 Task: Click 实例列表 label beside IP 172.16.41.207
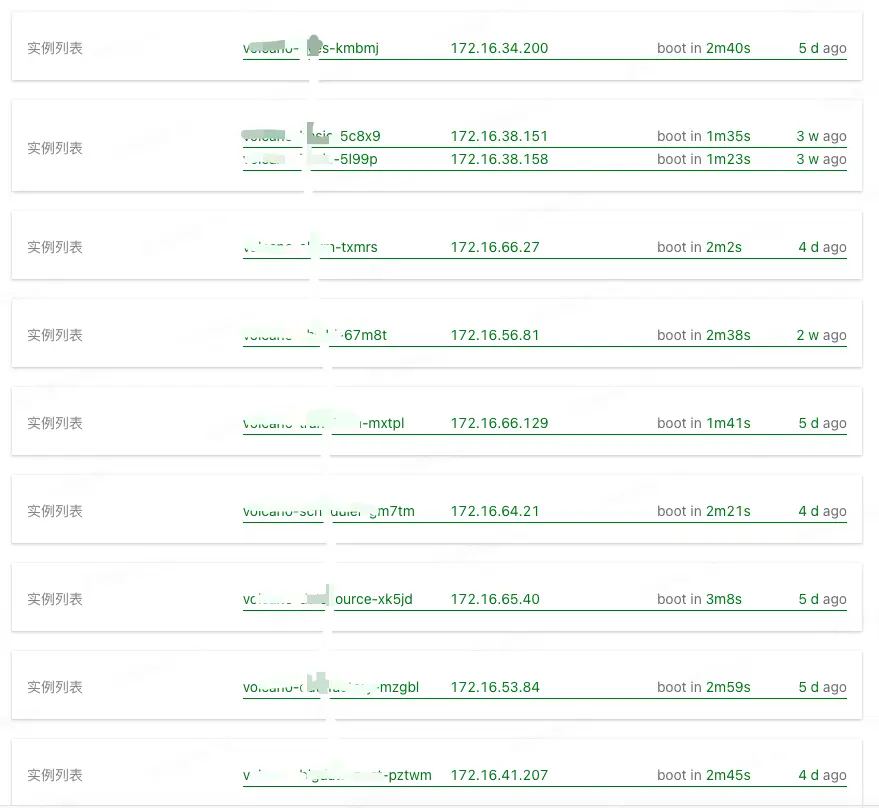click(x=55, y=775)
